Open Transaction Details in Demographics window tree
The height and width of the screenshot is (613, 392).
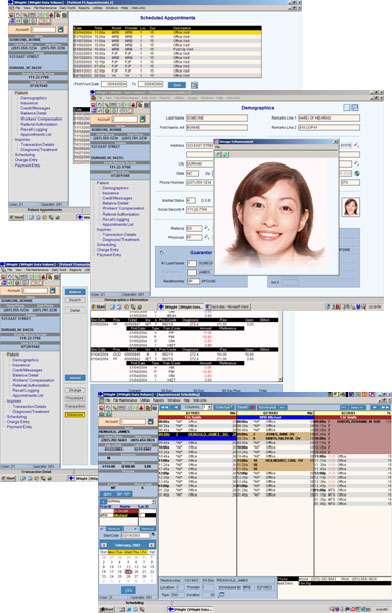click(x=119, y=235)
